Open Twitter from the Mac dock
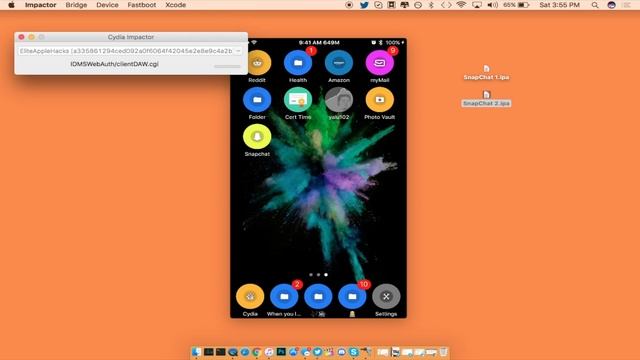640x360 pixels. point(318,352)
